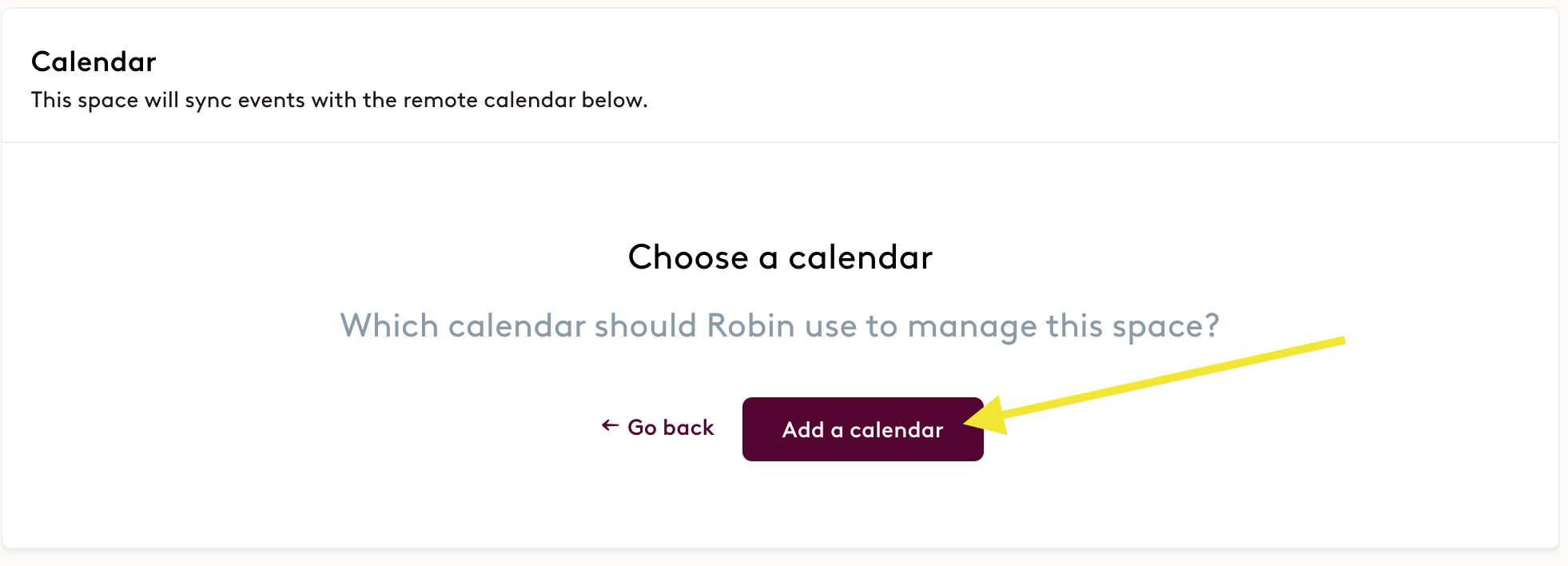Image resolution: width=1568 pixels, height=566 pixels.
Task: Add a calendar using the purple button
Action: coord(862,429)
